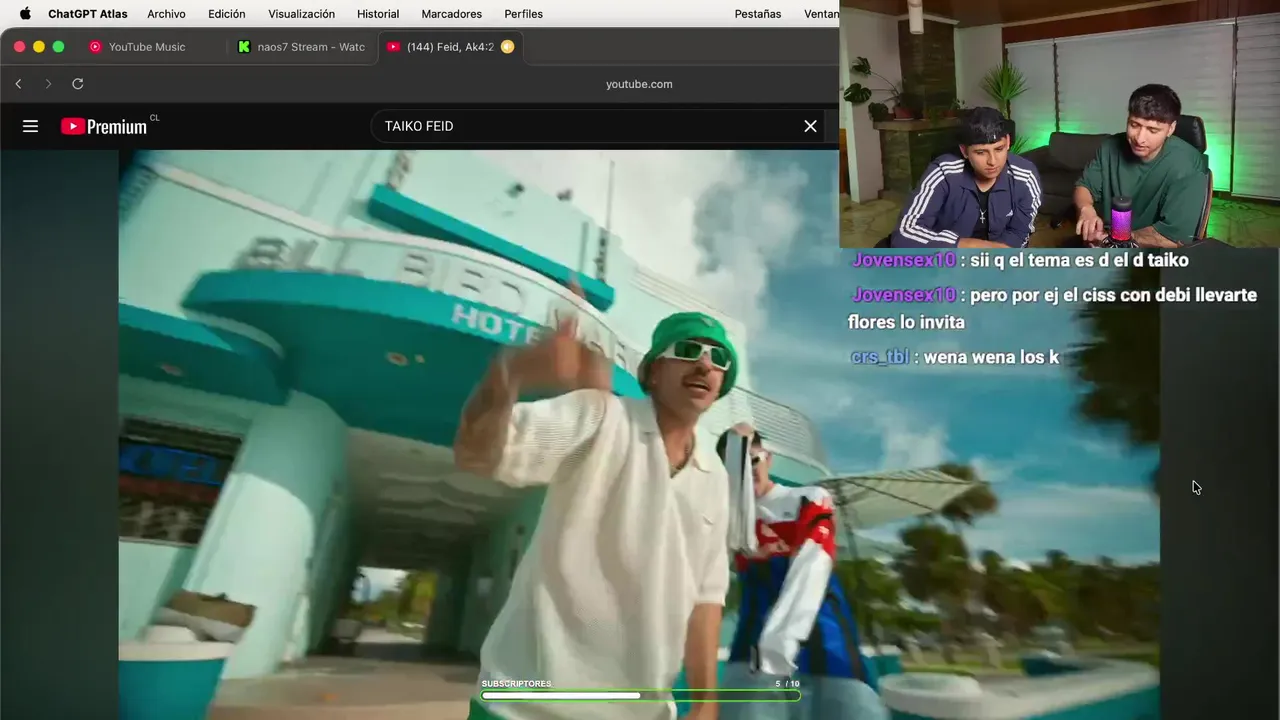
Task: Click the Jovensex10 username on 'pero por ej'
Action: pyautogui.click(x=904, y=295)
